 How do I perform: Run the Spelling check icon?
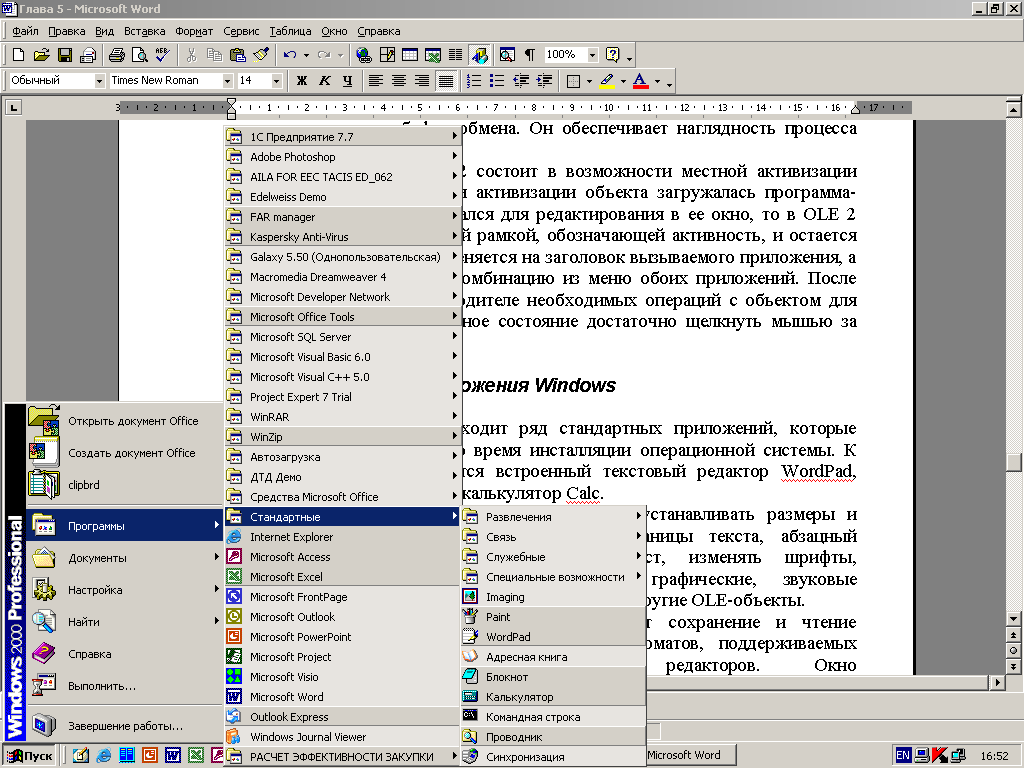163,55
